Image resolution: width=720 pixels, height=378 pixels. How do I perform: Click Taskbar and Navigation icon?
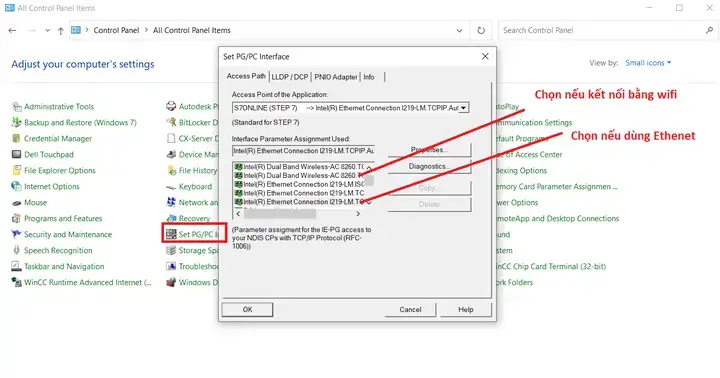[x=17, y=266]
